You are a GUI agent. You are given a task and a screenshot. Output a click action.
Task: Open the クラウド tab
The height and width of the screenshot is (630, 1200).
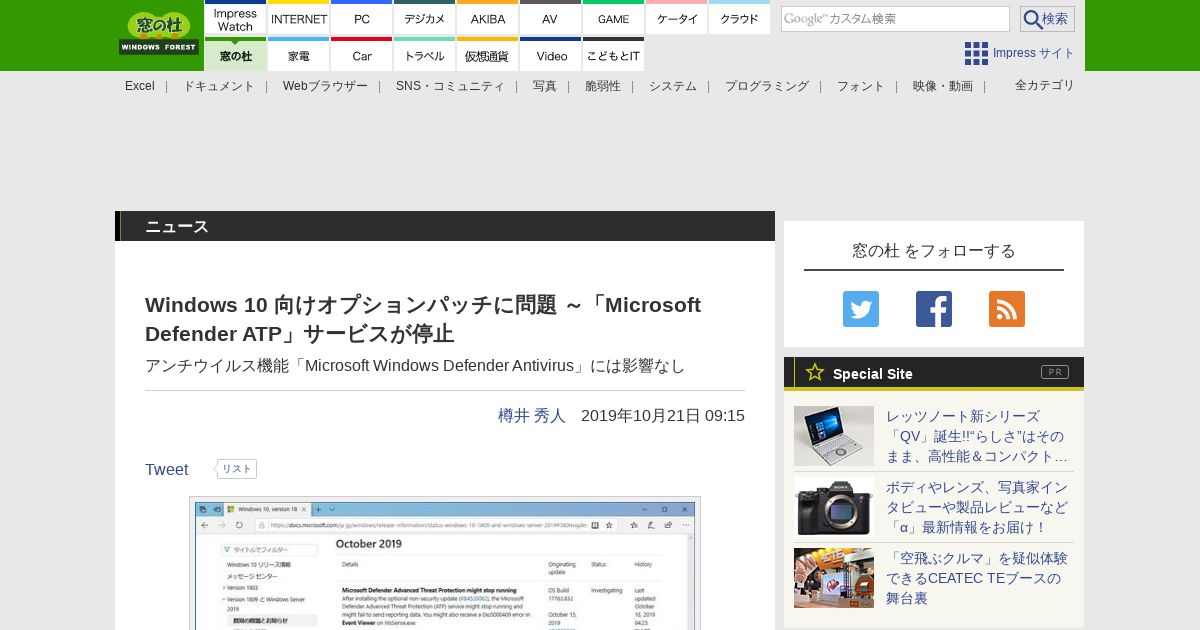[x=739, y=18]
